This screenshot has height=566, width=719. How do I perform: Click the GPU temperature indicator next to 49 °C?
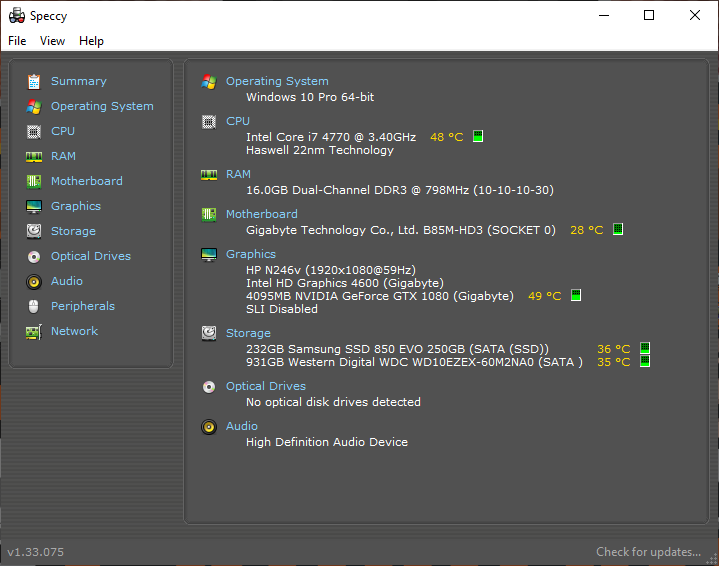[x=576, y=295]
